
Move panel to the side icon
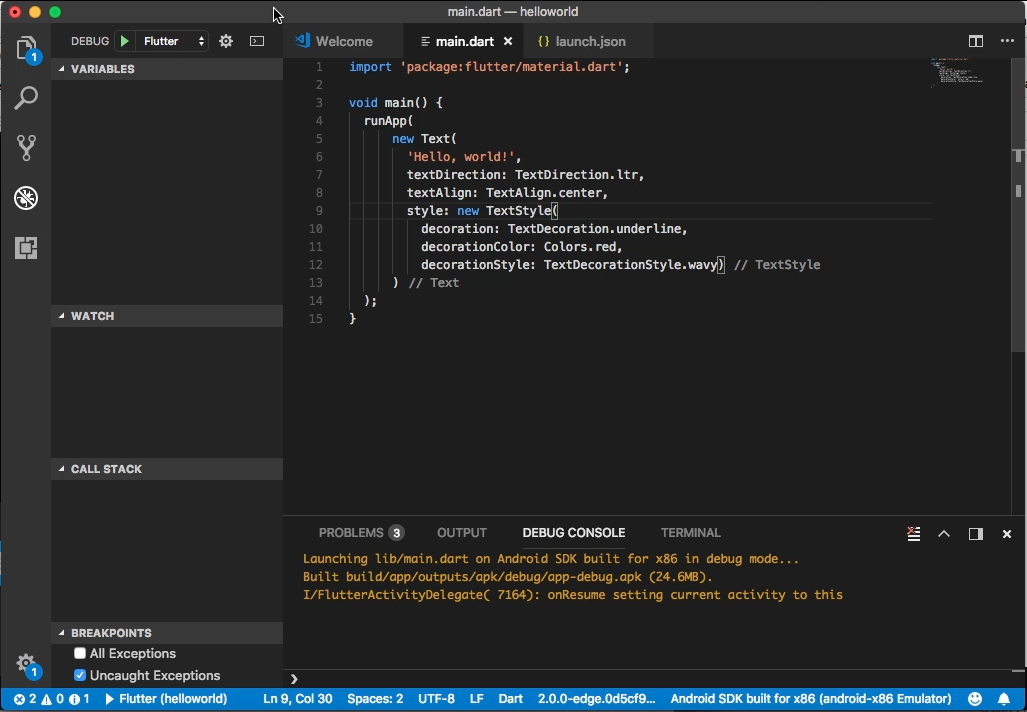[x=976, y=534]
